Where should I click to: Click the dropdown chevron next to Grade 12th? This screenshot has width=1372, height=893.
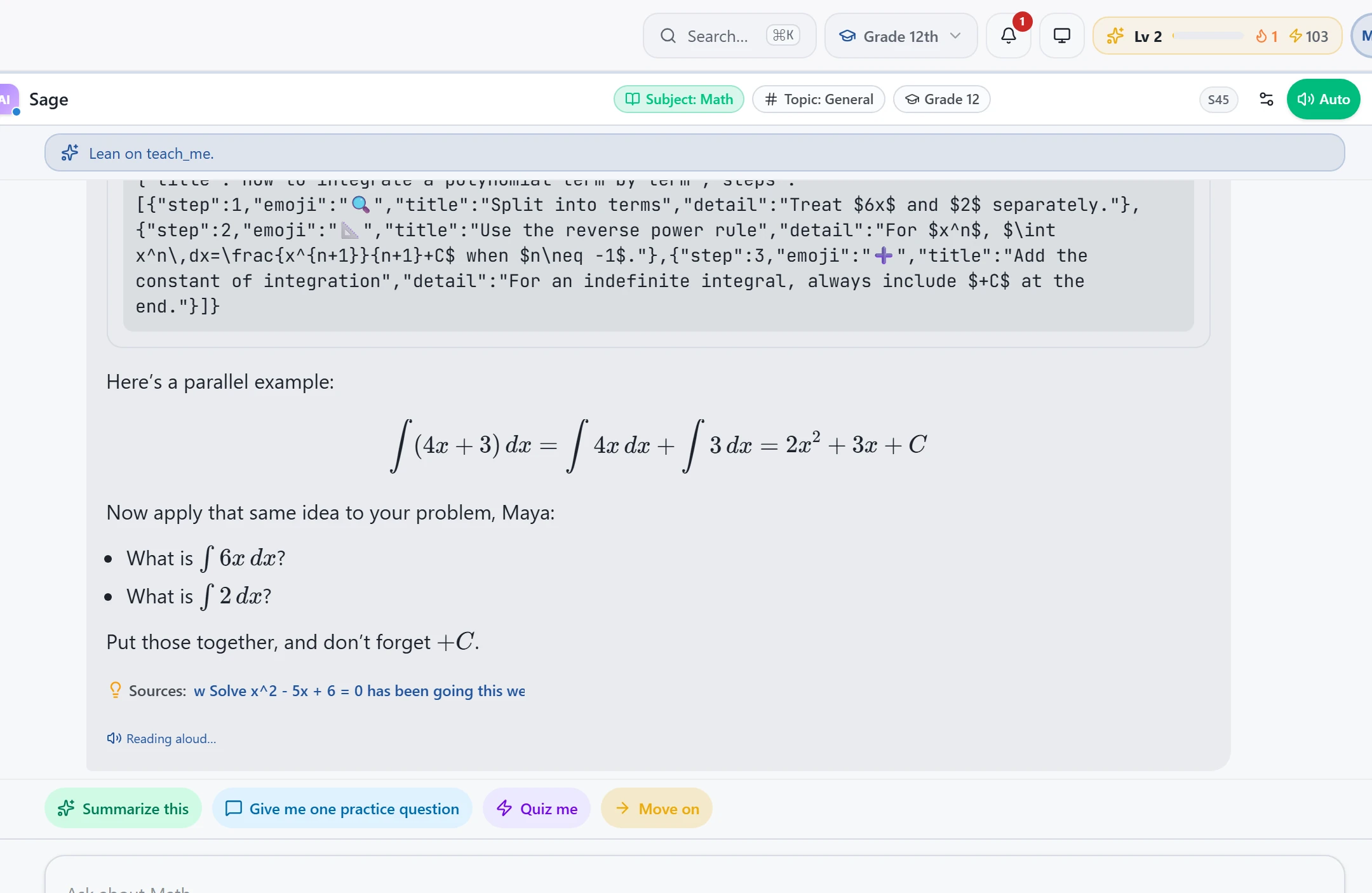(x=955, y=36)
